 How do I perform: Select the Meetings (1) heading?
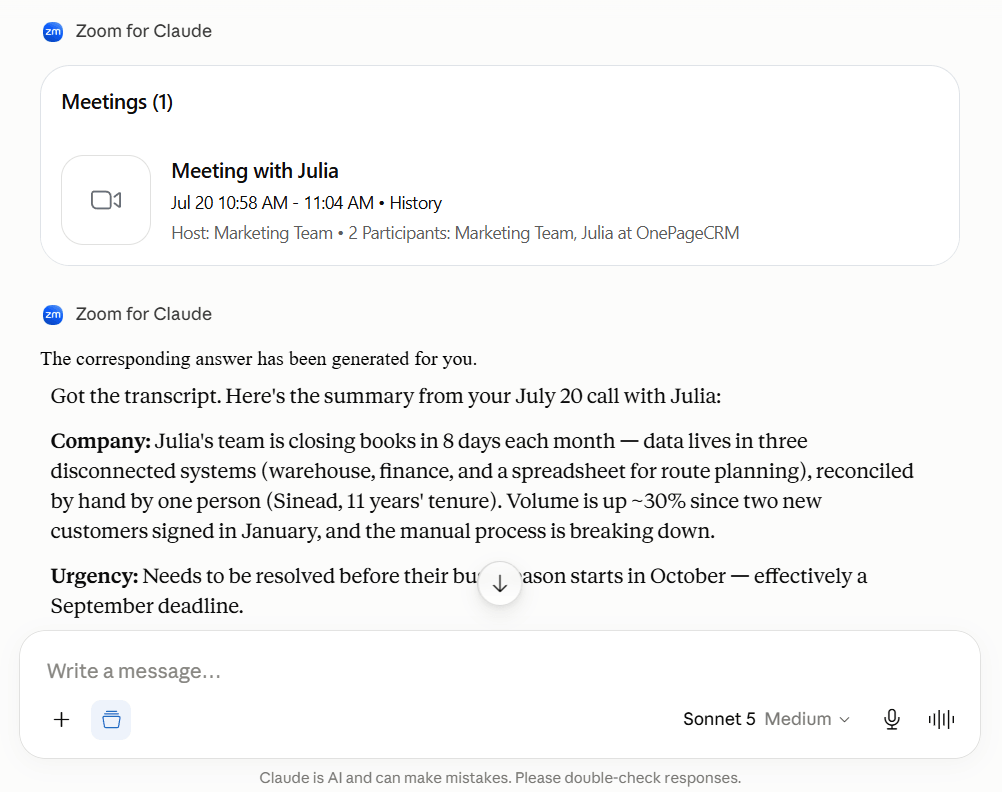tap(117, 102)
